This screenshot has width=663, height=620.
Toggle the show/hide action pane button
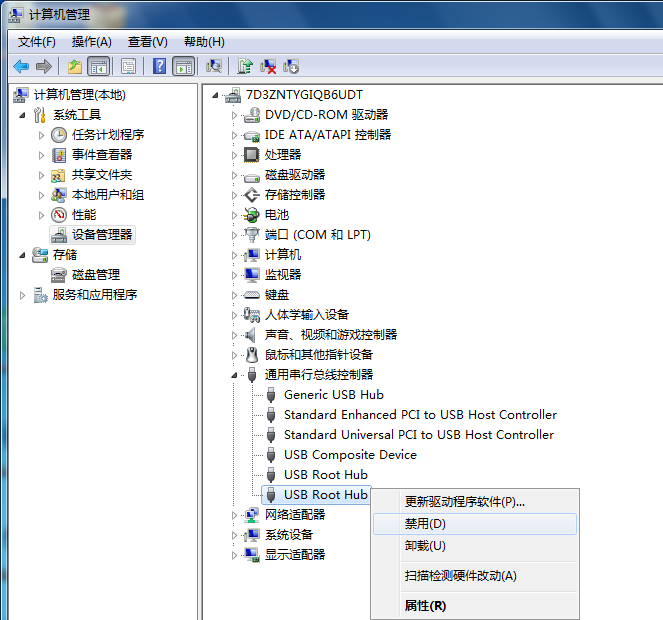click(x=183, y=67)
